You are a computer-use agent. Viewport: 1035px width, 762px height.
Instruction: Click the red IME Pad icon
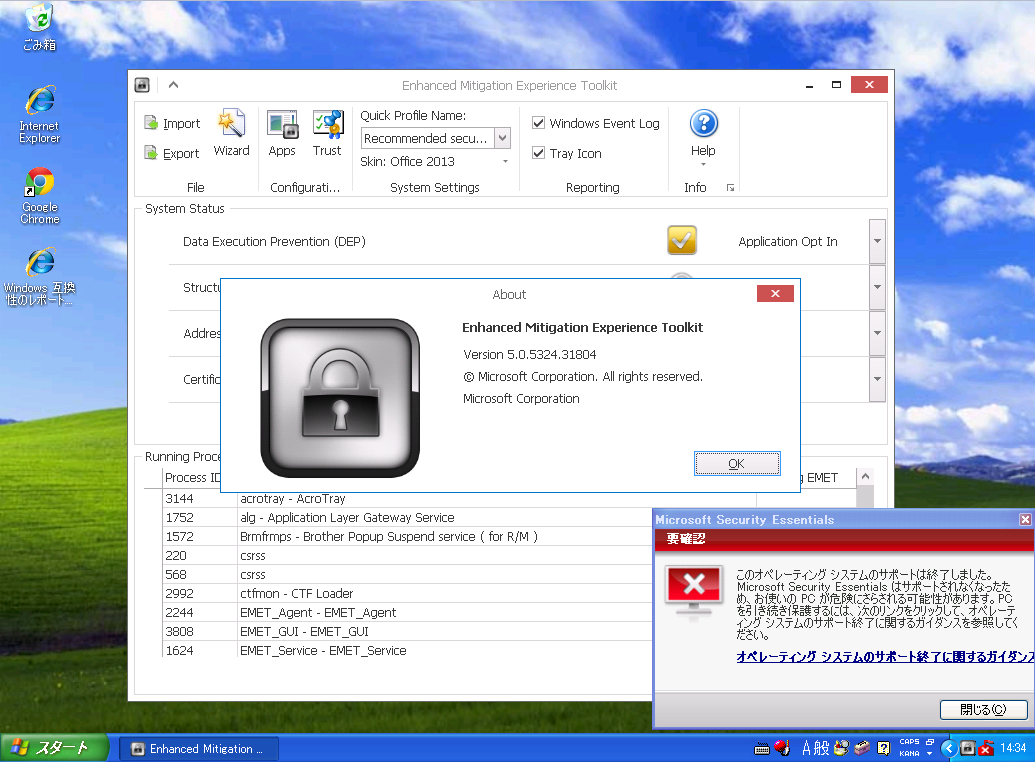pyautogui.click(x=782, y=748)
